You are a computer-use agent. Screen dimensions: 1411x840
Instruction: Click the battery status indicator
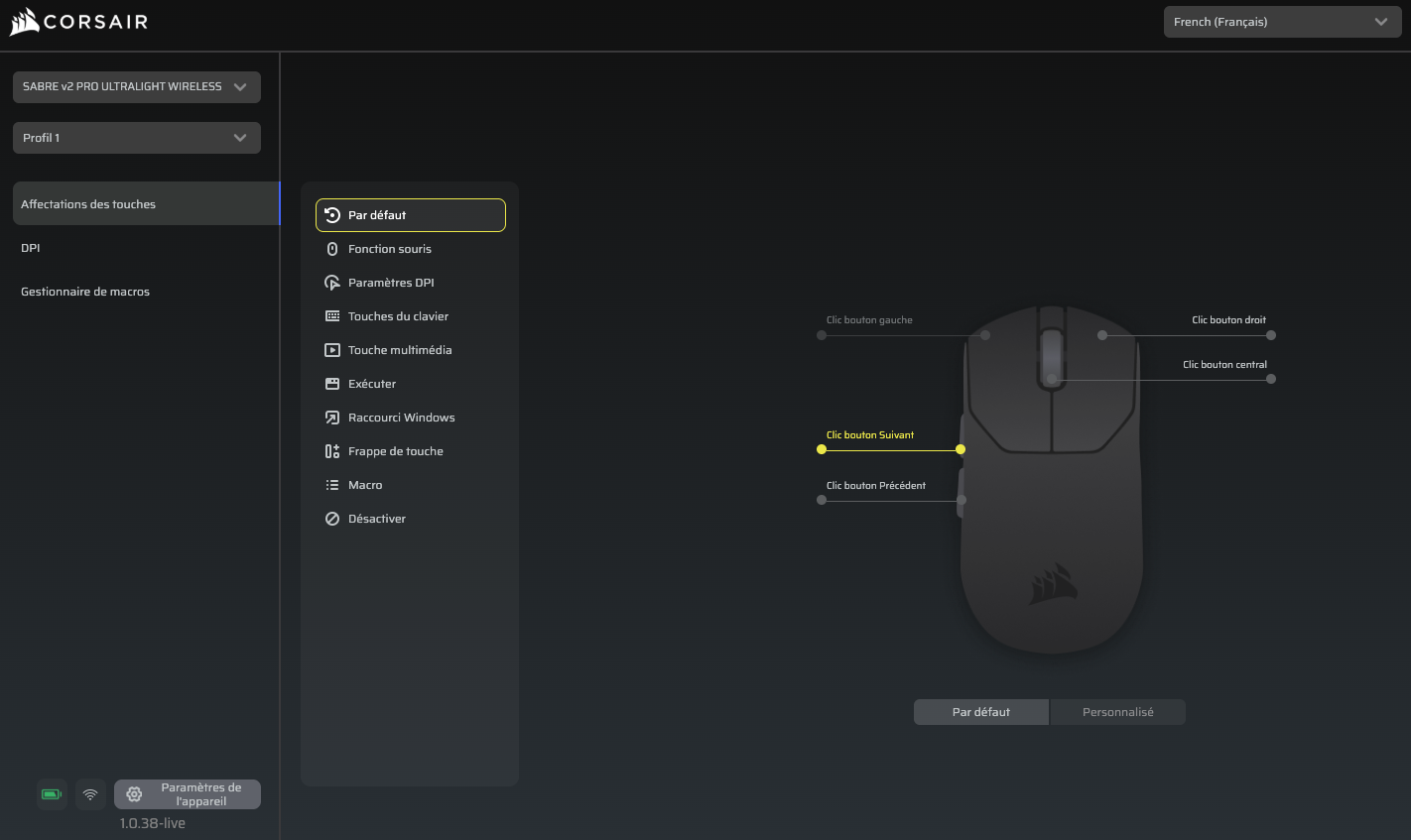51,794
